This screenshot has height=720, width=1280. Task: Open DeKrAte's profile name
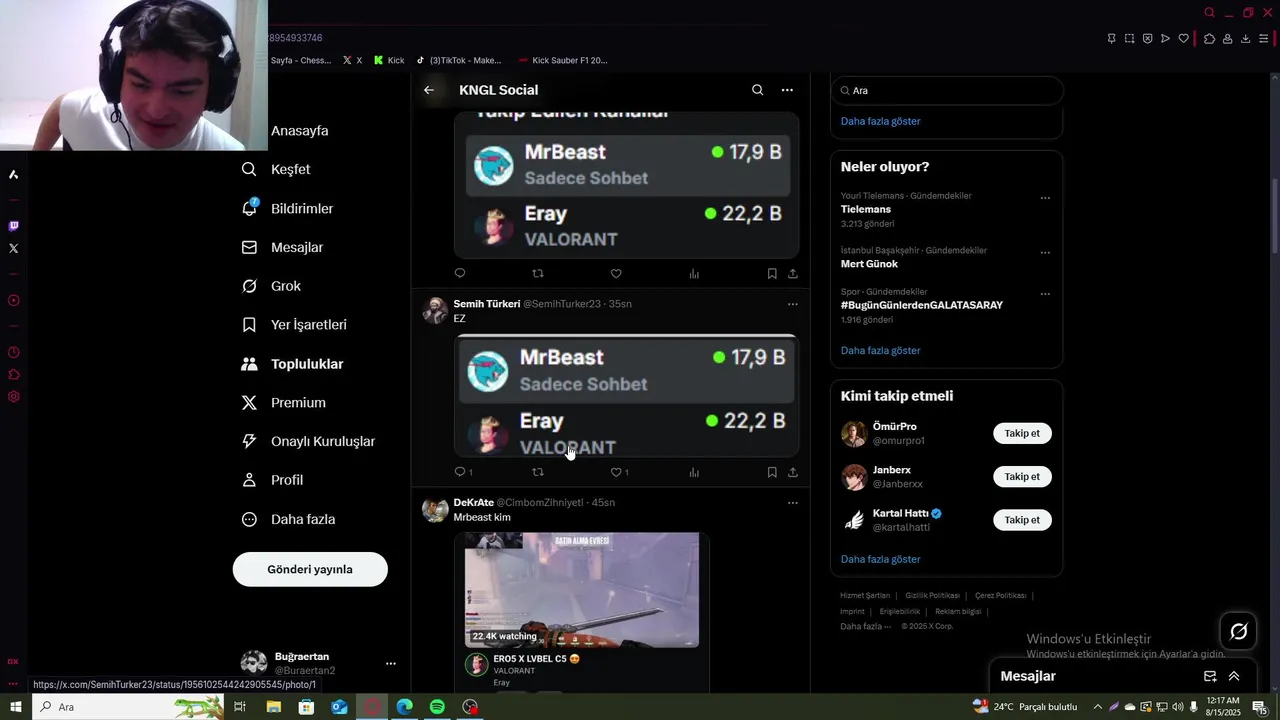[474, 503]
